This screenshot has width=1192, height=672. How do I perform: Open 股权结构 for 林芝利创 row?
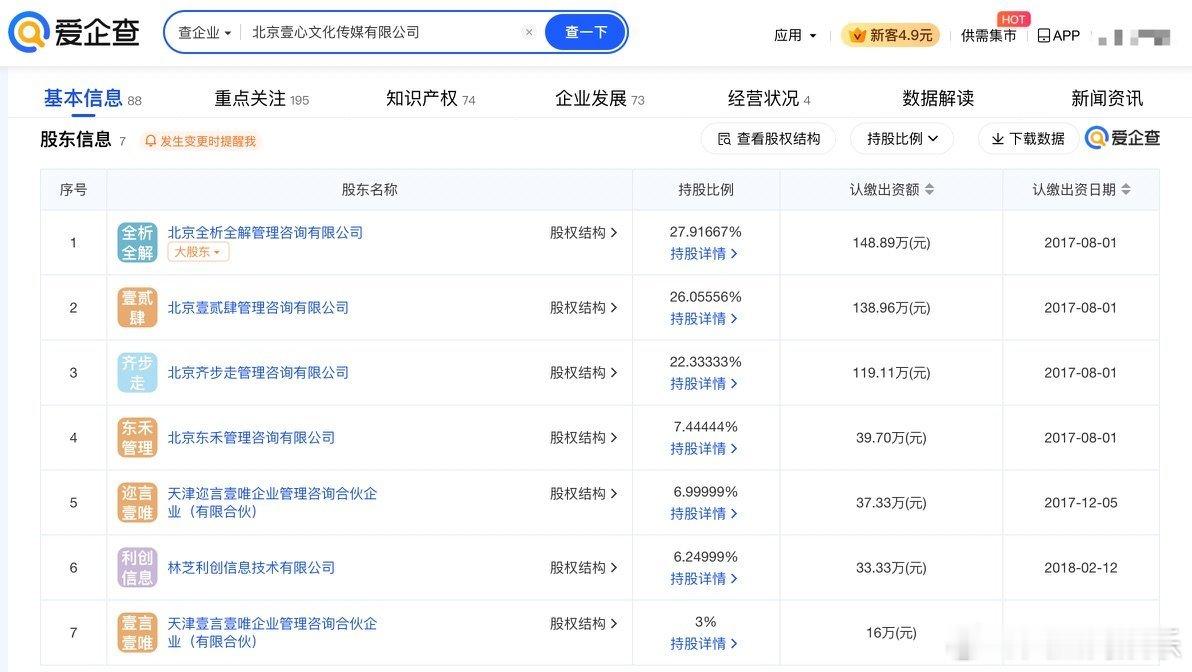[x=583, y=568]
